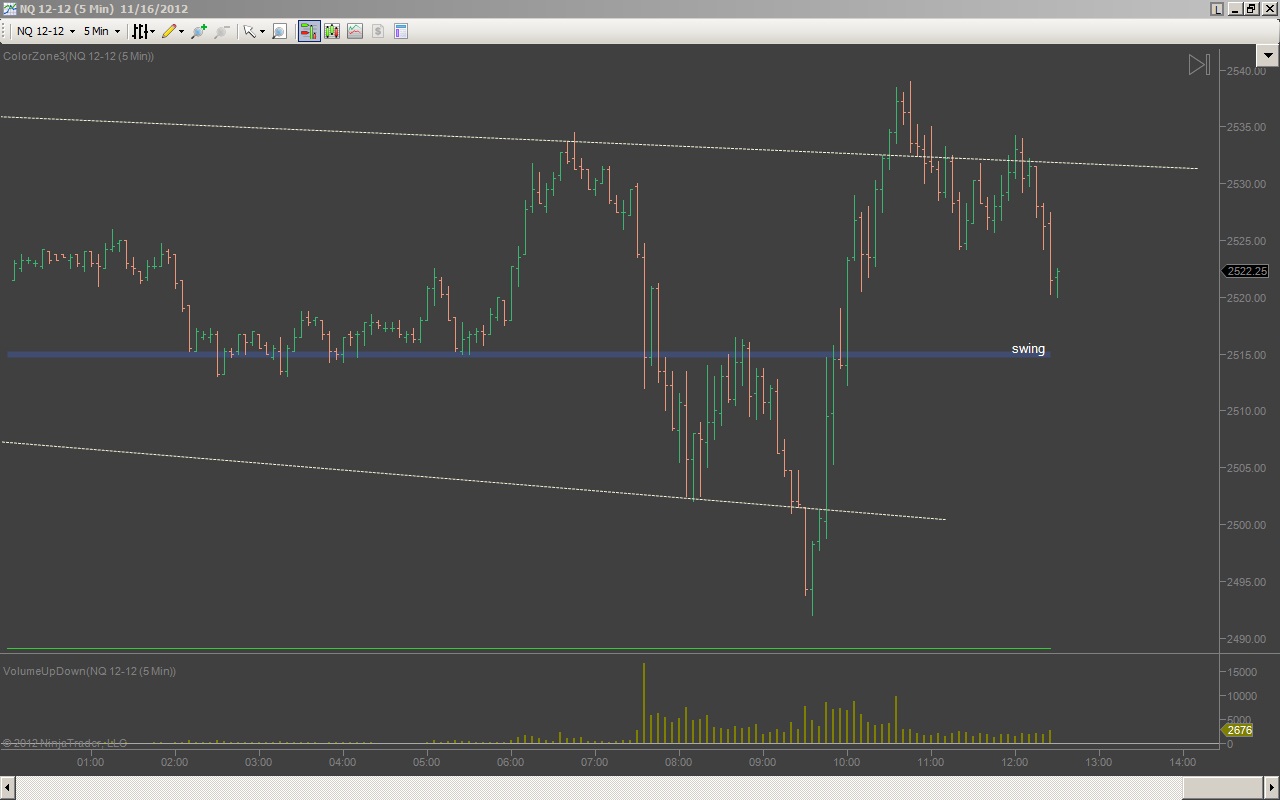Click the 2522.25 current price marker
The image size is (1280, 800).
pos(1246,271)
